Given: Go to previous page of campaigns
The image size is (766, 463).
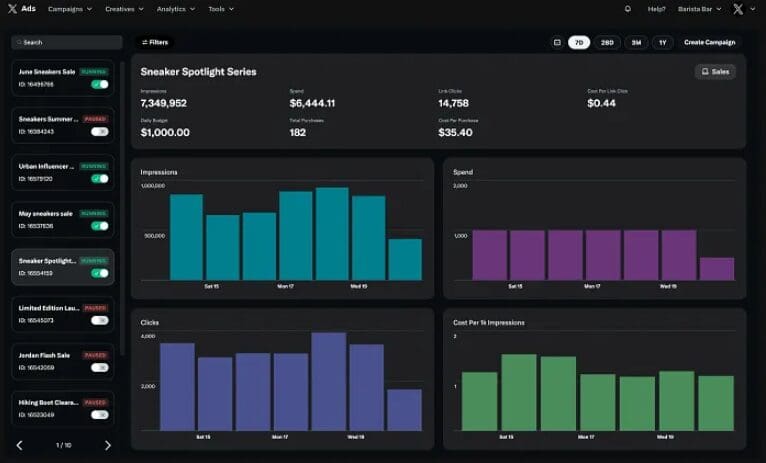Looking at the screenshot, I should pos(19,445).
